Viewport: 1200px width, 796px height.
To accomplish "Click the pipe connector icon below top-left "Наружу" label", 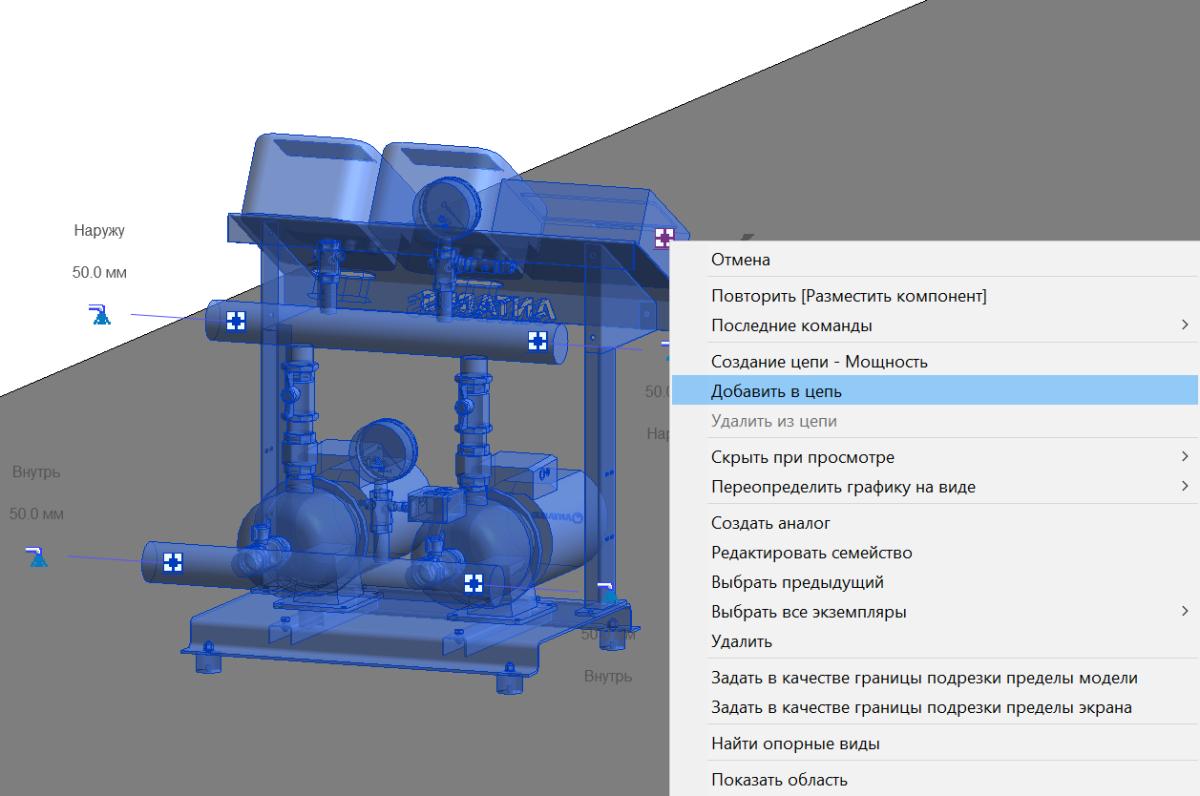I will point(98,316).
